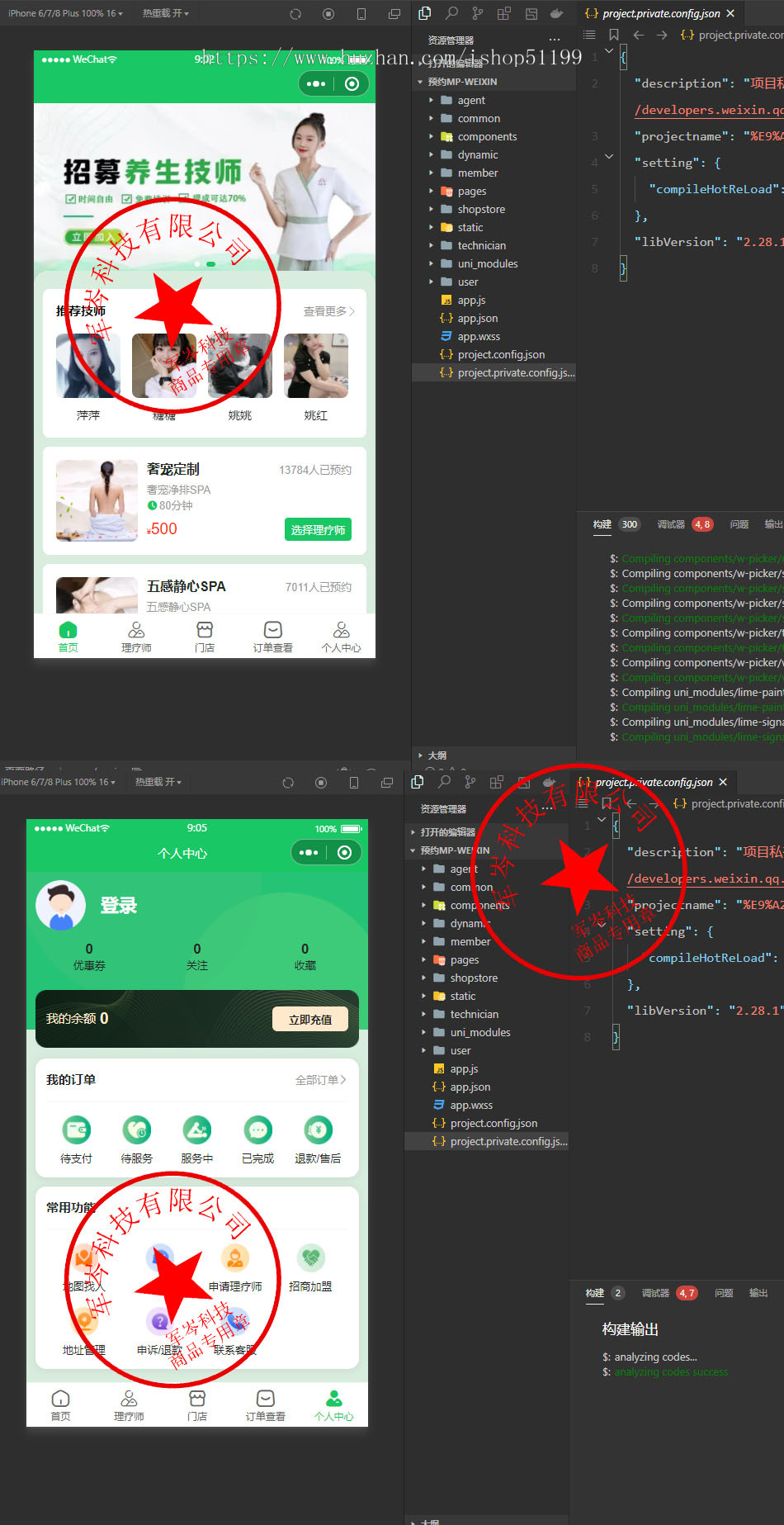This screenshot has height=1525, width=784.
Task: Click the capsule close circle on the 首页 page
Action: click(x=352, y=83)
